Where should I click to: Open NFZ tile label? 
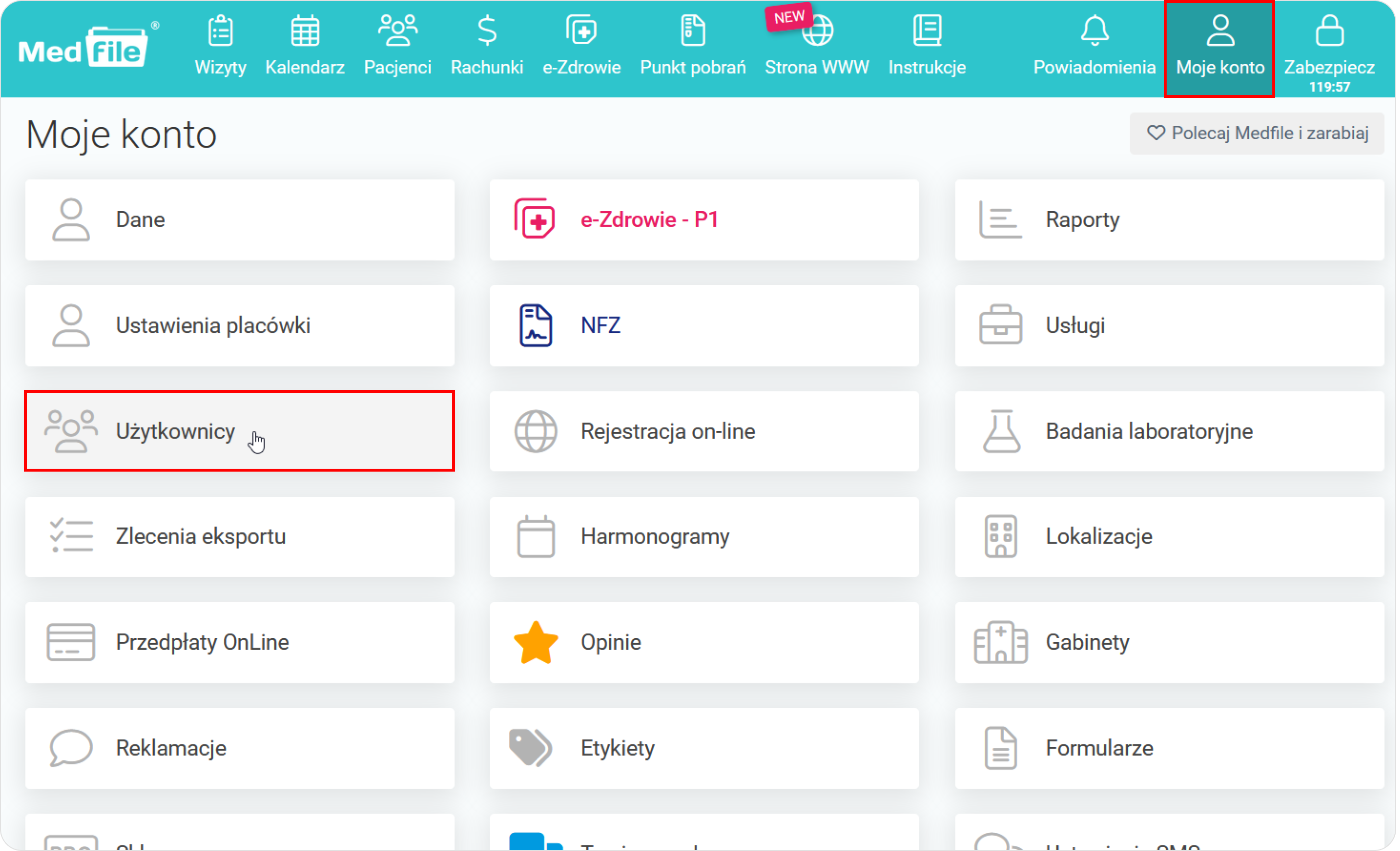point(601,326)
